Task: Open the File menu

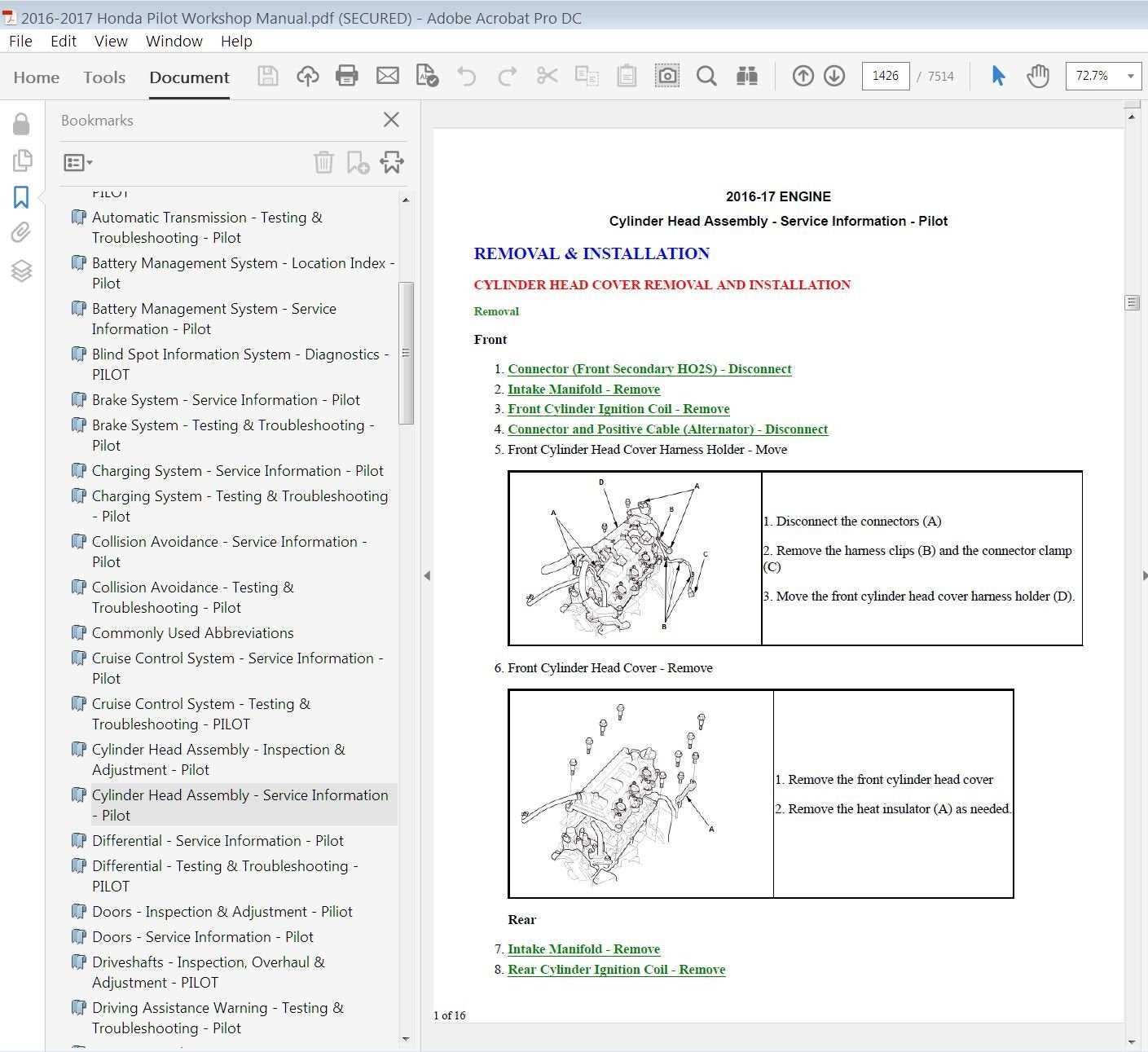Action: [x=20, y=41]
